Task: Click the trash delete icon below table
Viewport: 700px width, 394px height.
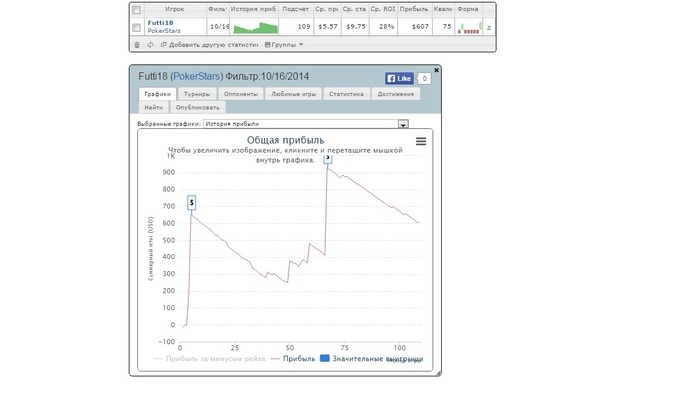Action: click(137, 45)
